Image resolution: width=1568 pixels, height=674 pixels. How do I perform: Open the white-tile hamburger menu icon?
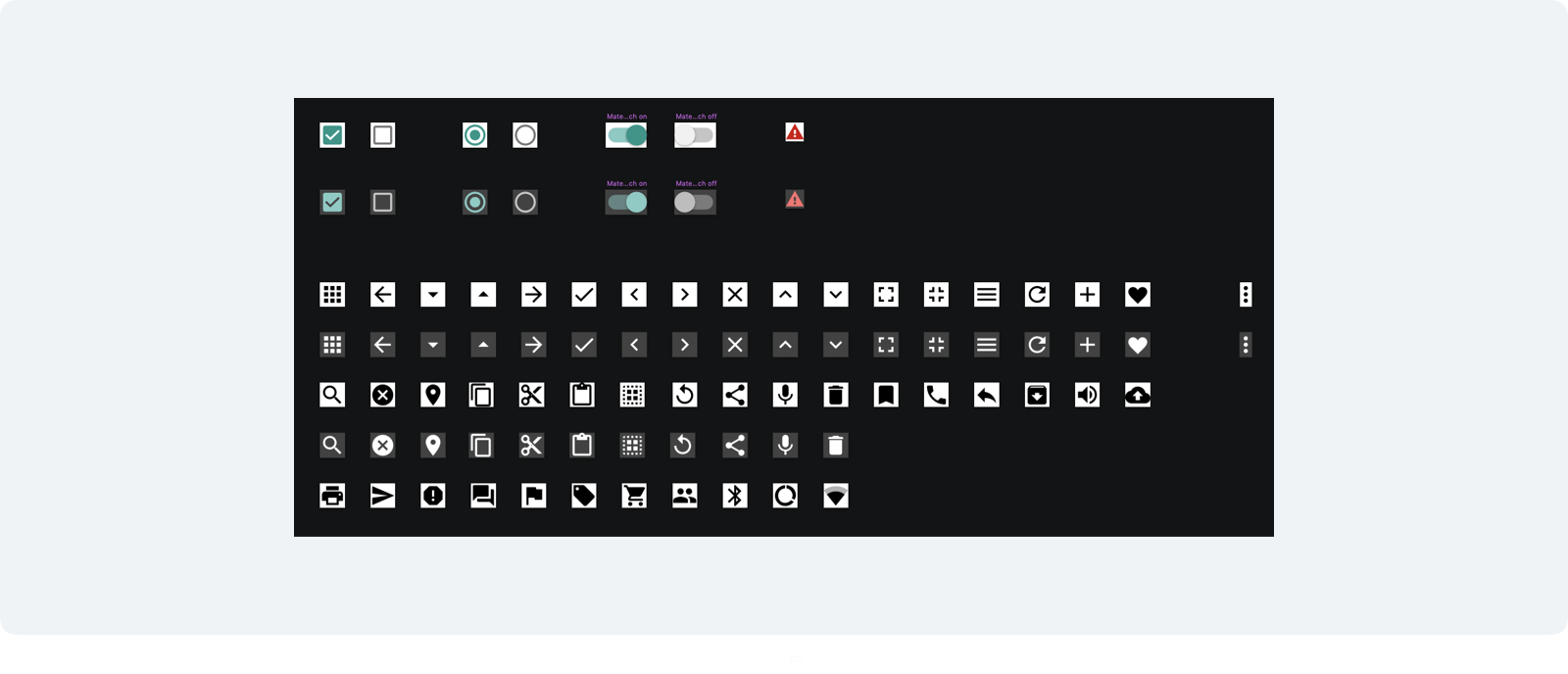987,294
